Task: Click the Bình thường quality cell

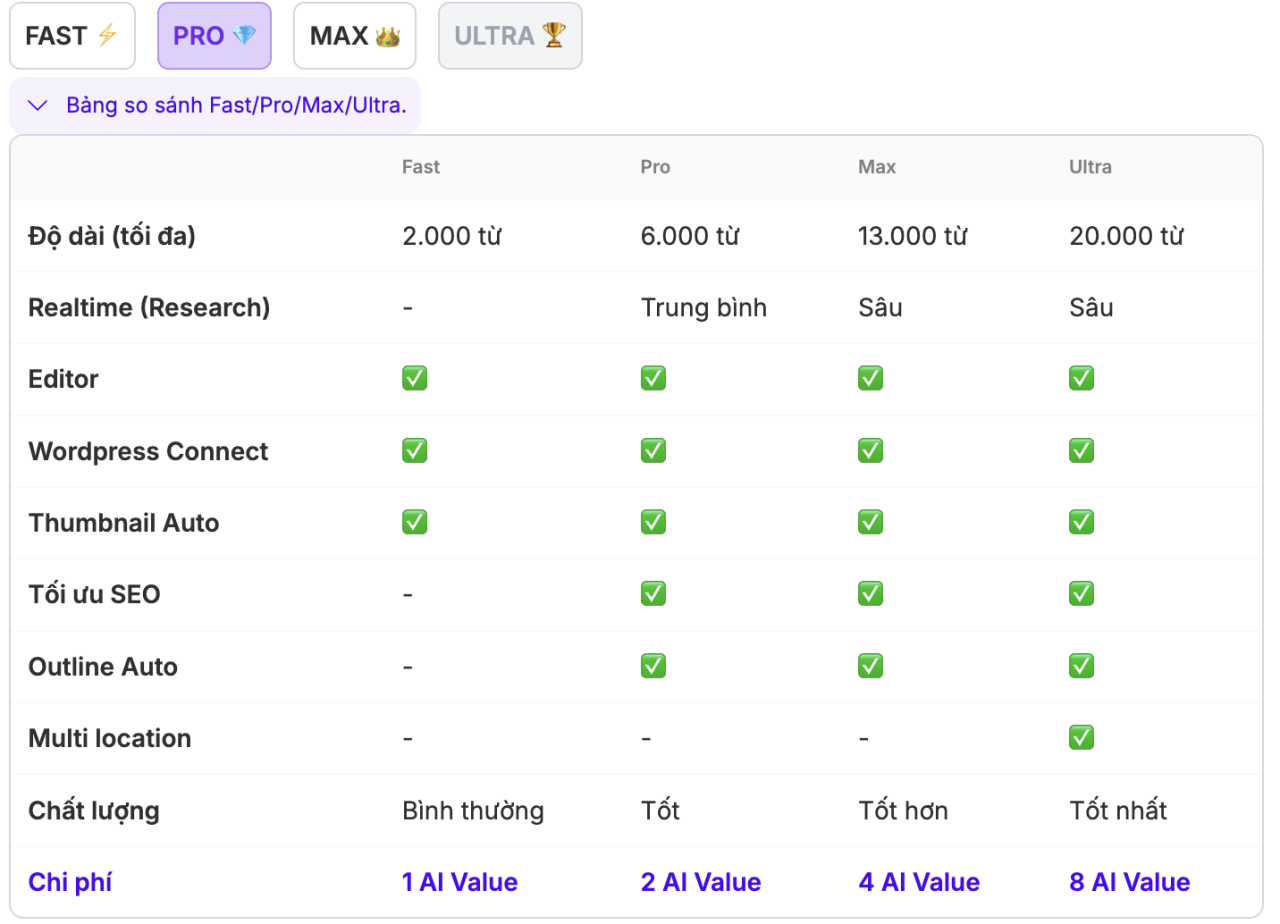Action: [473, 811]
